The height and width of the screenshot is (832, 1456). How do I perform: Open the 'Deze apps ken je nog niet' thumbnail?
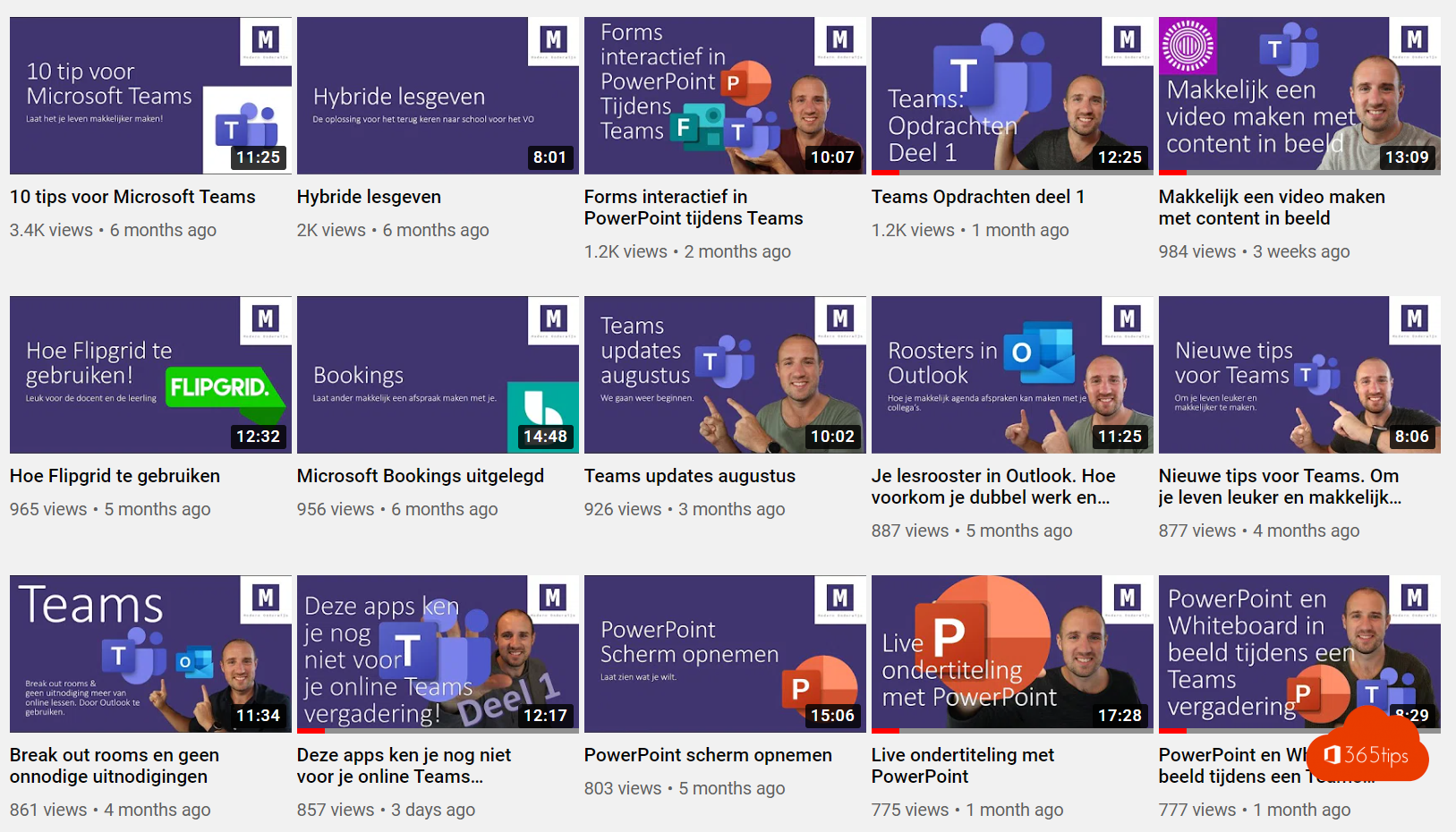[x=438, y=654]
